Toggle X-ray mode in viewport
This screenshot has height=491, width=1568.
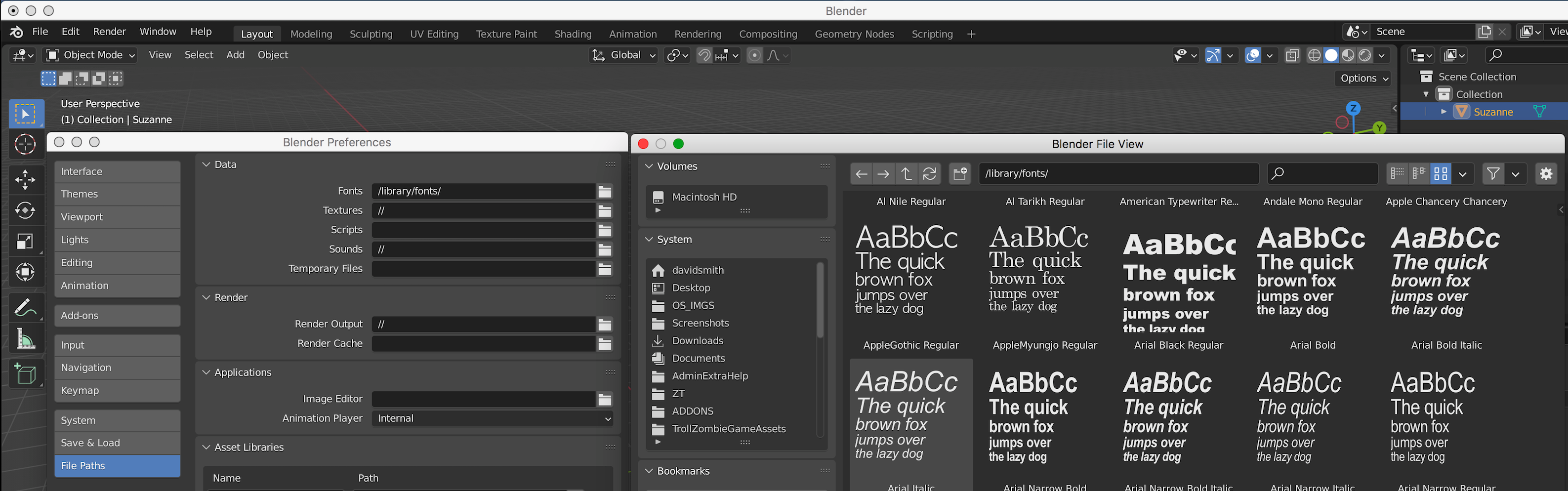tap(1292, 55)
